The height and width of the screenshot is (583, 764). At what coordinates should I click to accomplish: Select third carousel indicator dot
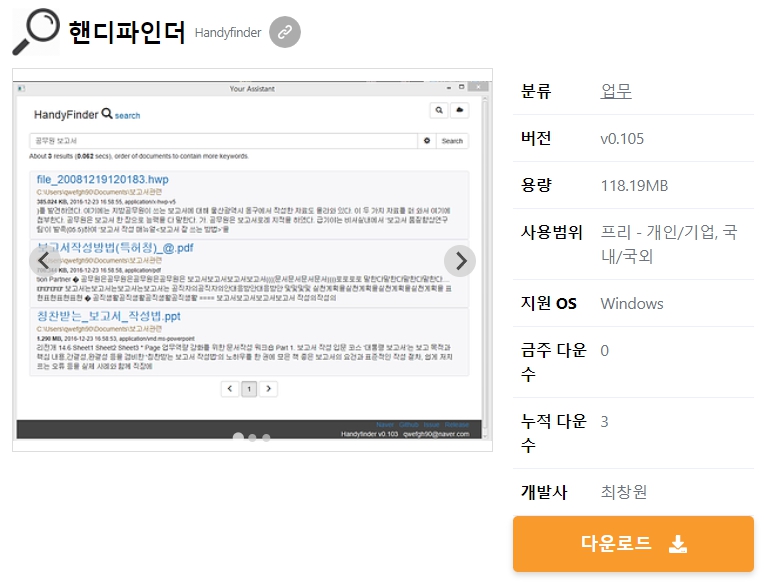(266, 437)
